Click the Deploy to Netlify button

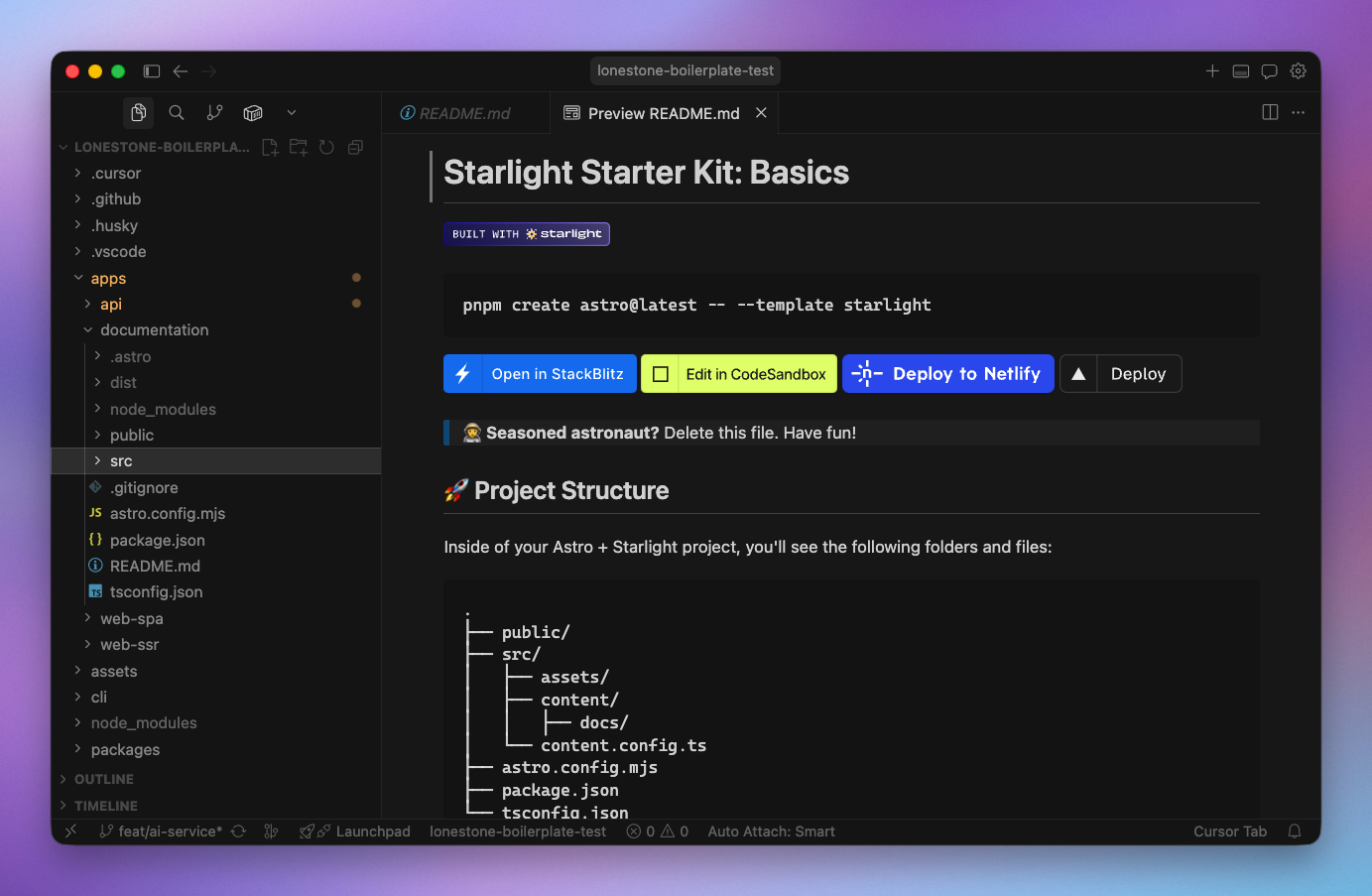pyautogui.click(x=947, y=374)
